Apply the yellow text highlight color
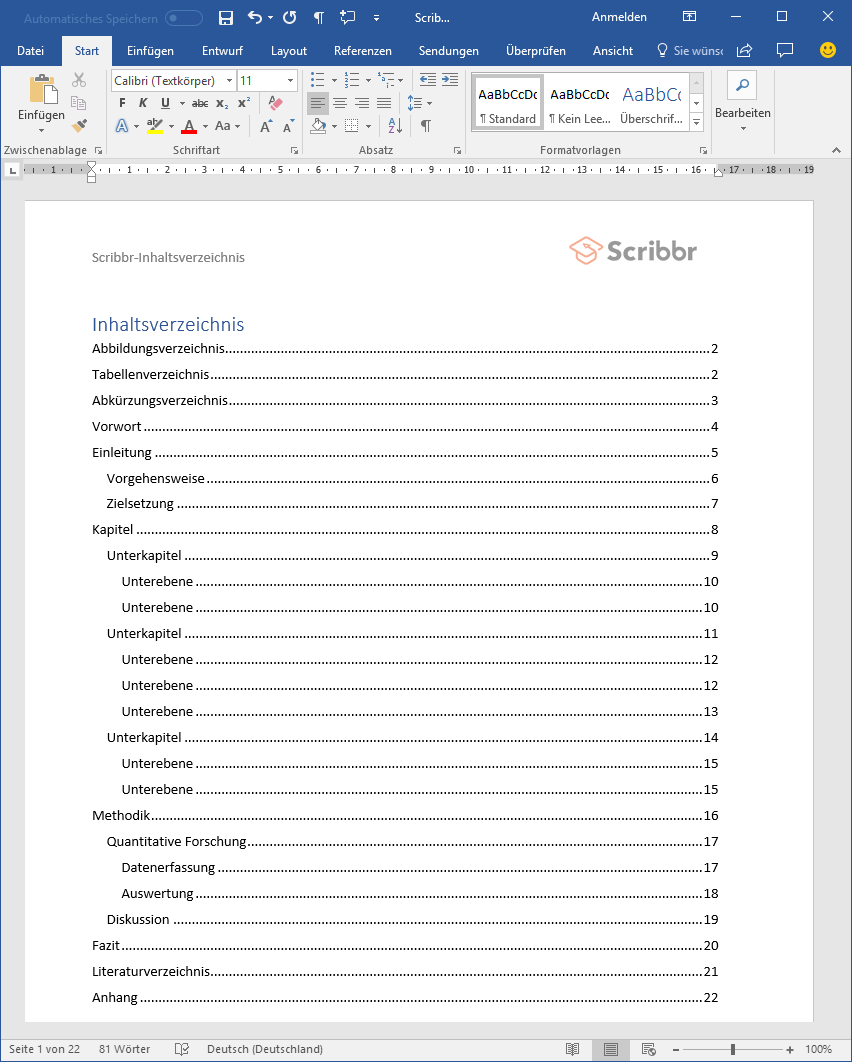852x1062 pixels. [x=154, y=126]
